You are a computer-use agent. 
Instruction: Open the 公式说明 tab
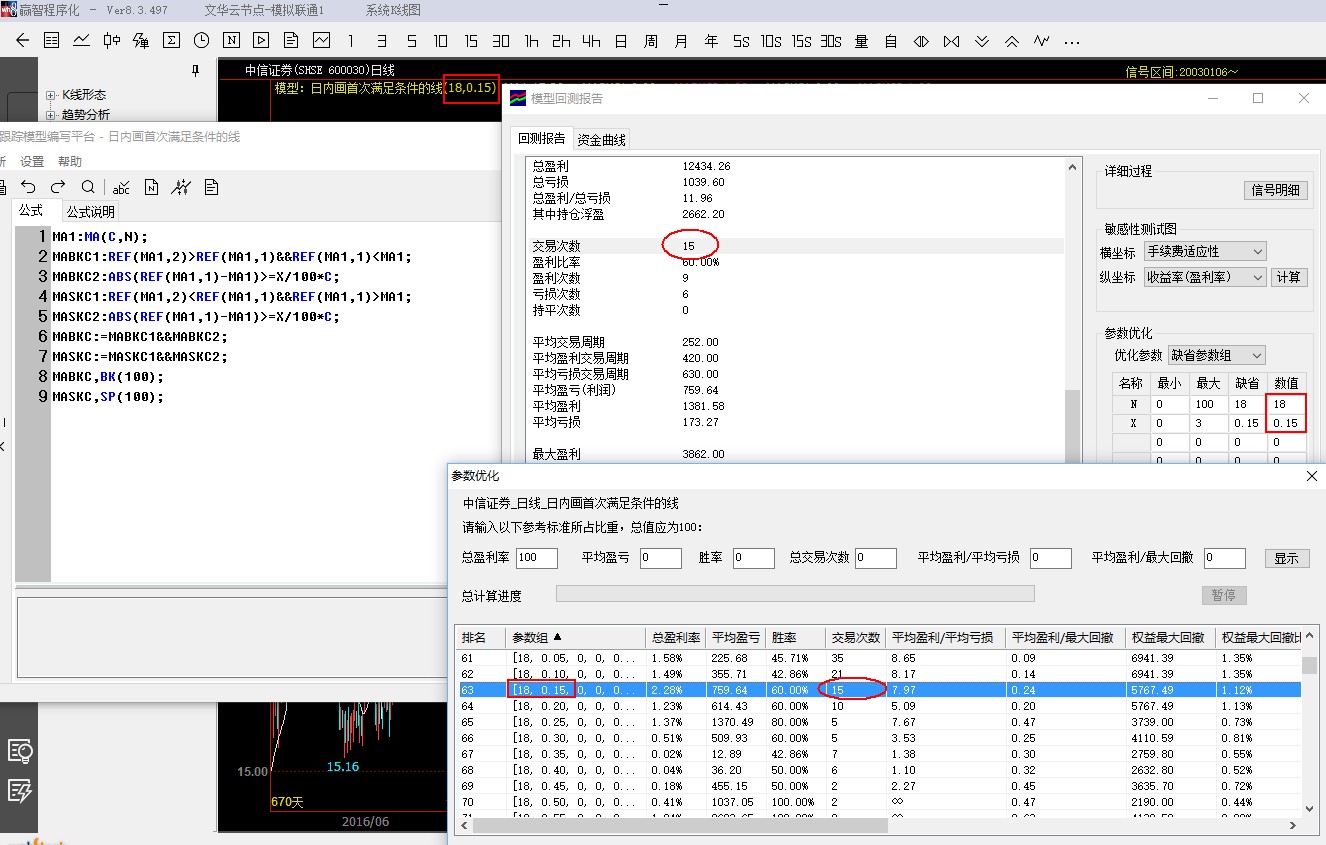tap(91, 211)
